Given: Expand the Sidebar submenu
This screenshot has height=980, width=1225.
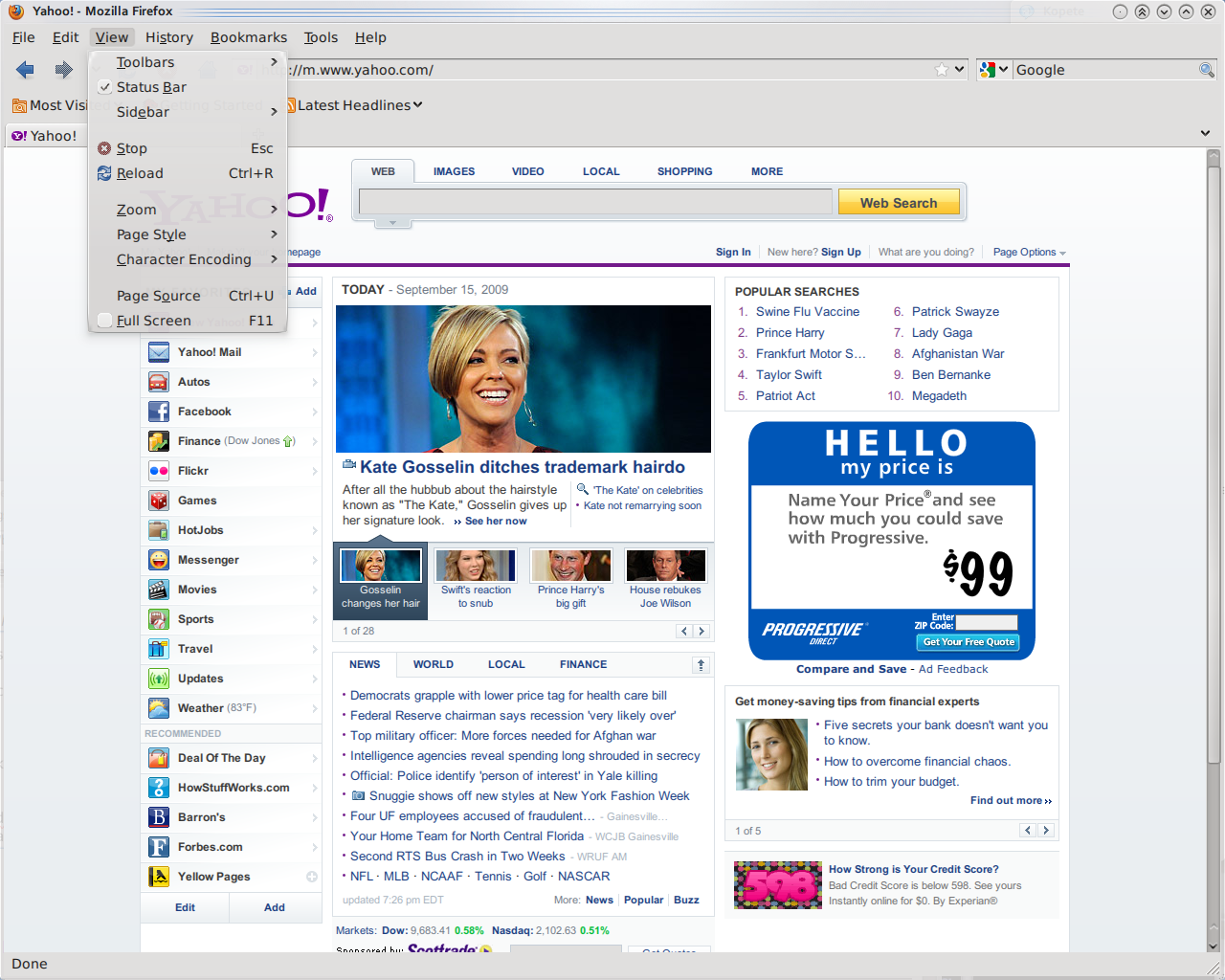Looking at the screenshot, I should [188, 112].
